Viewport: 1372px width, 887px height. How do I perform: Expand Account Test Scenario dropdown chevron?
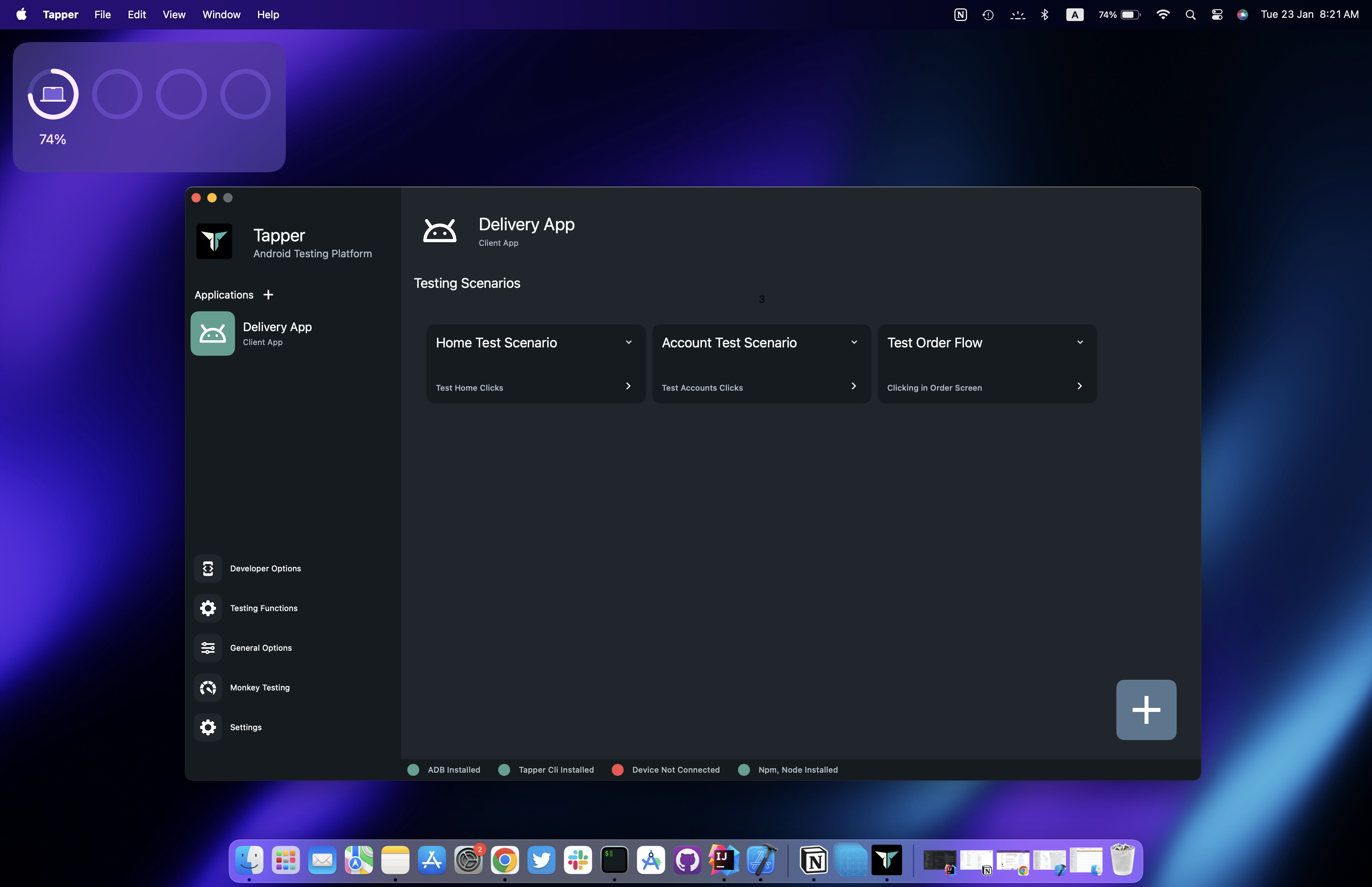[854, 342]
